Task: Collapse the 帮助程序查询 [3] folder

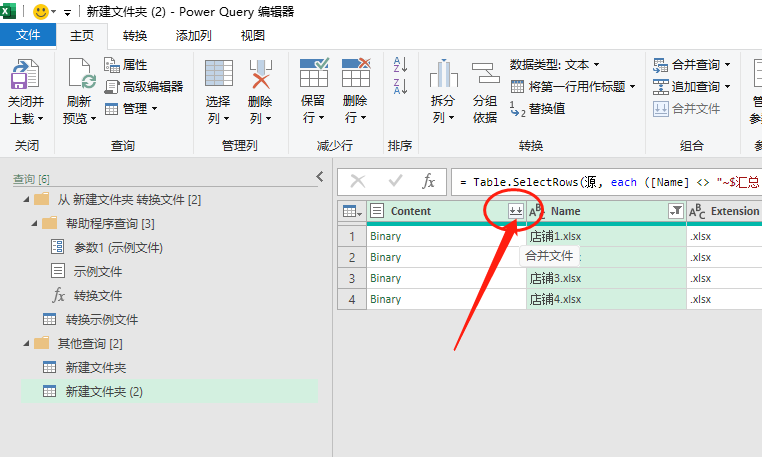Action: (x=35, y=224)
